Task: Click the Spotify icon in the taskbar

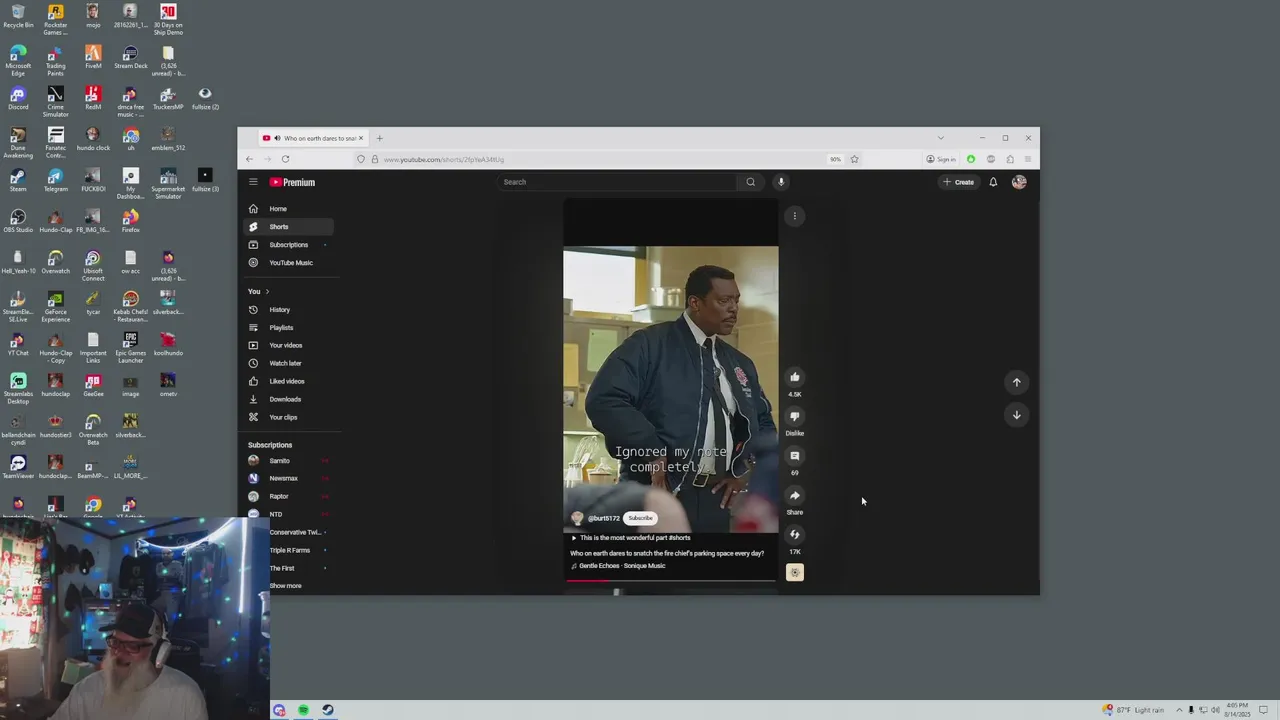Action: (x=303, y=710)
